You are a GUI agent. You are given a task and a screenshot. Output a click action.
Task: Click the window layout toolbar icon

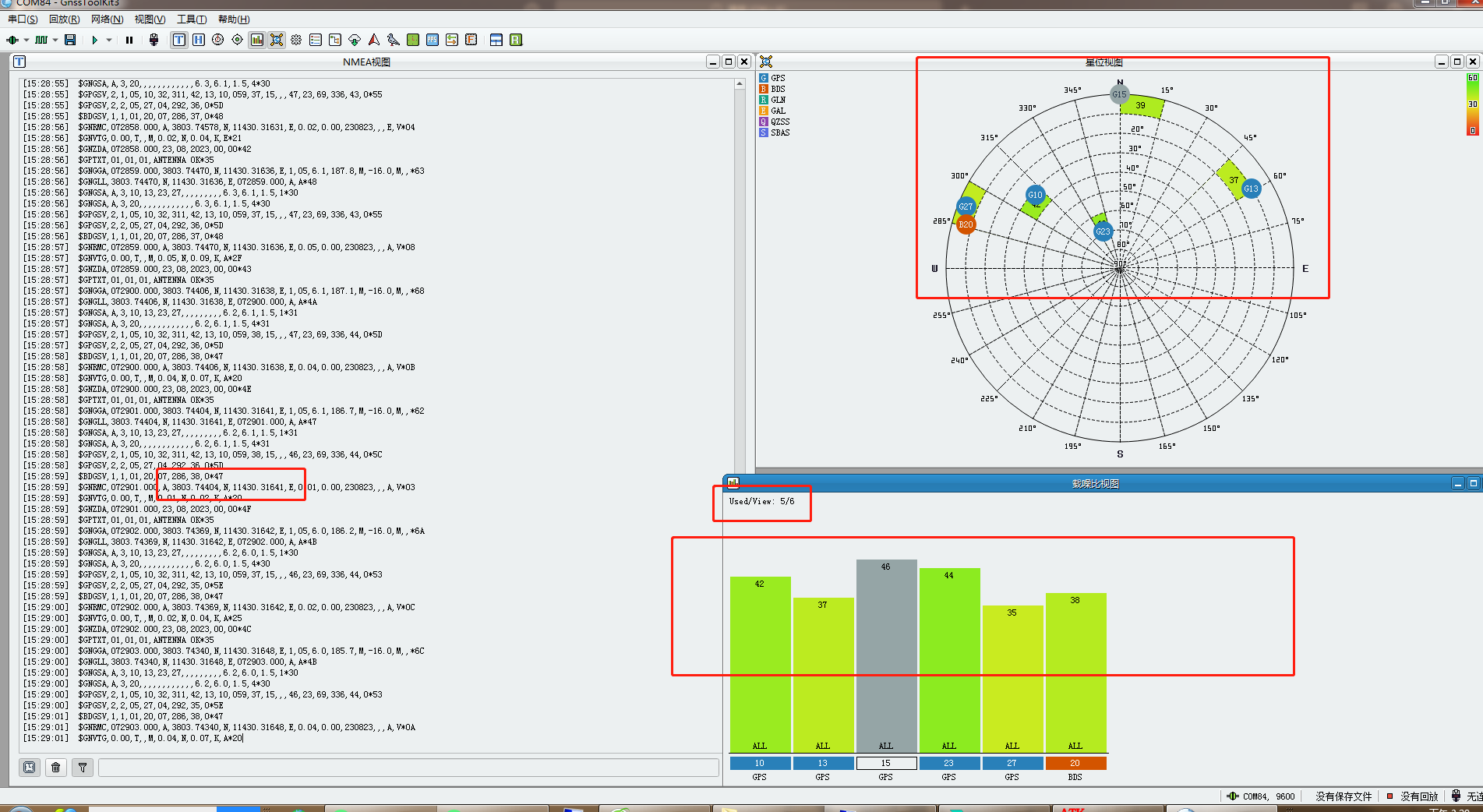coord(496,40)
